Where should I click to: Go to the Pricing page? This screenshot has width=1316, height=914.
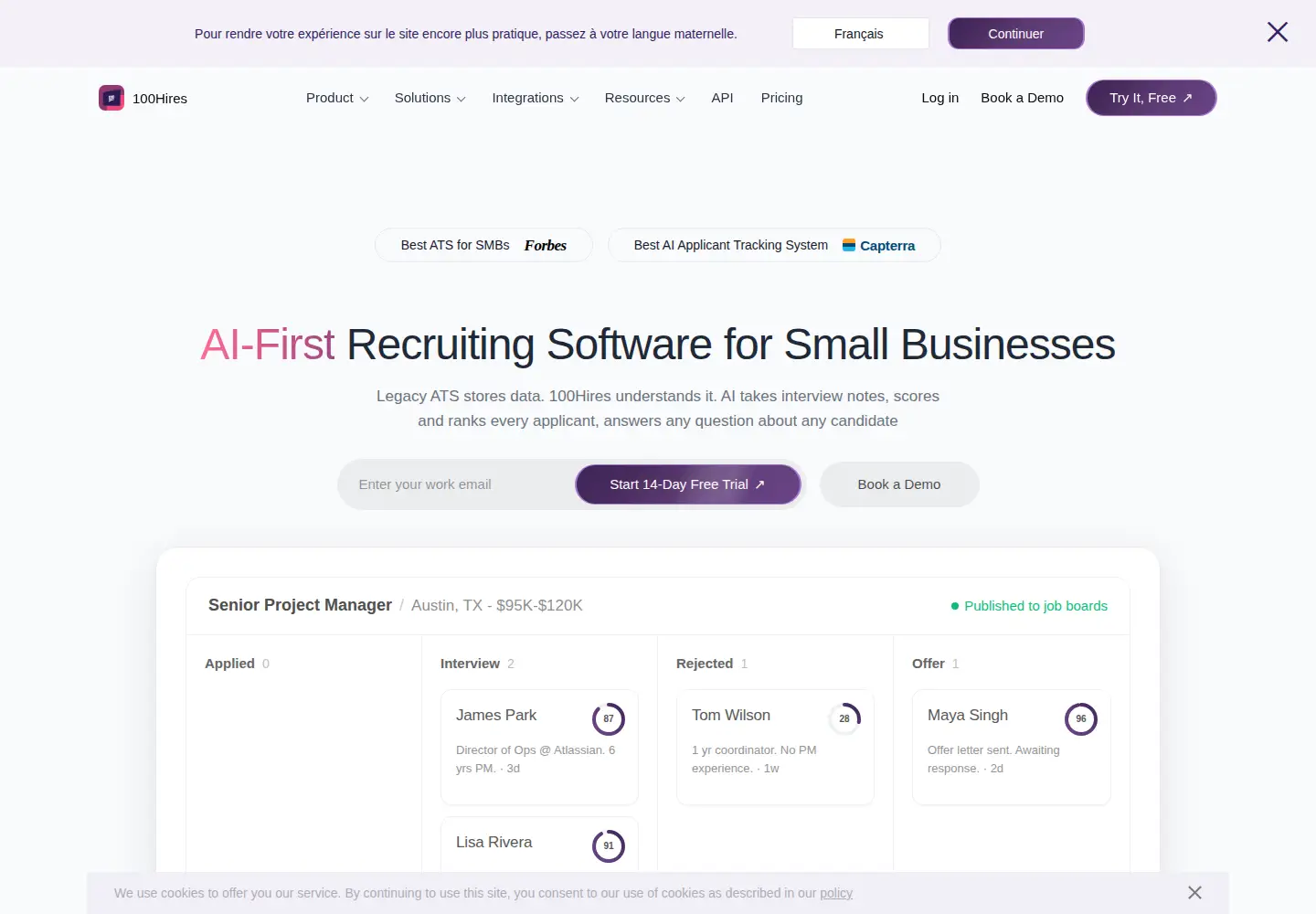tap(782, 98)
